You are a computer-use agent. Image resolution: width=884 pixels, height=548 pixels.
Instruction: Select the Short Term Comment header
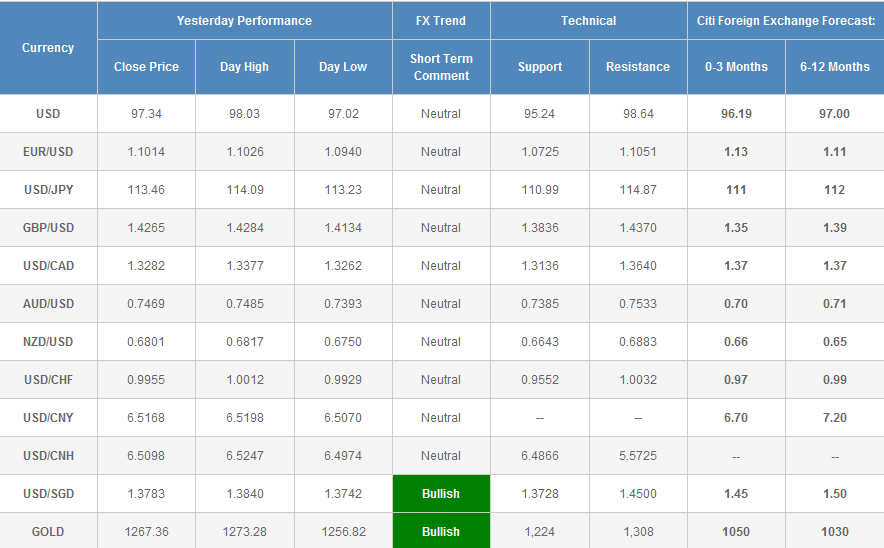click(x=441, y=67)
